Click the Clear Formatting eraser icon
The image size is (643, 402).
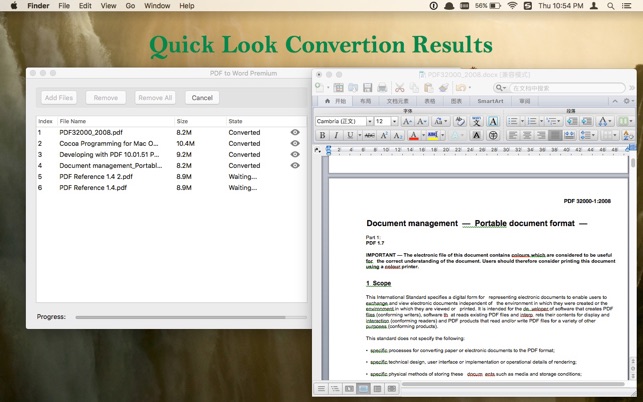[x=460, y=121]
